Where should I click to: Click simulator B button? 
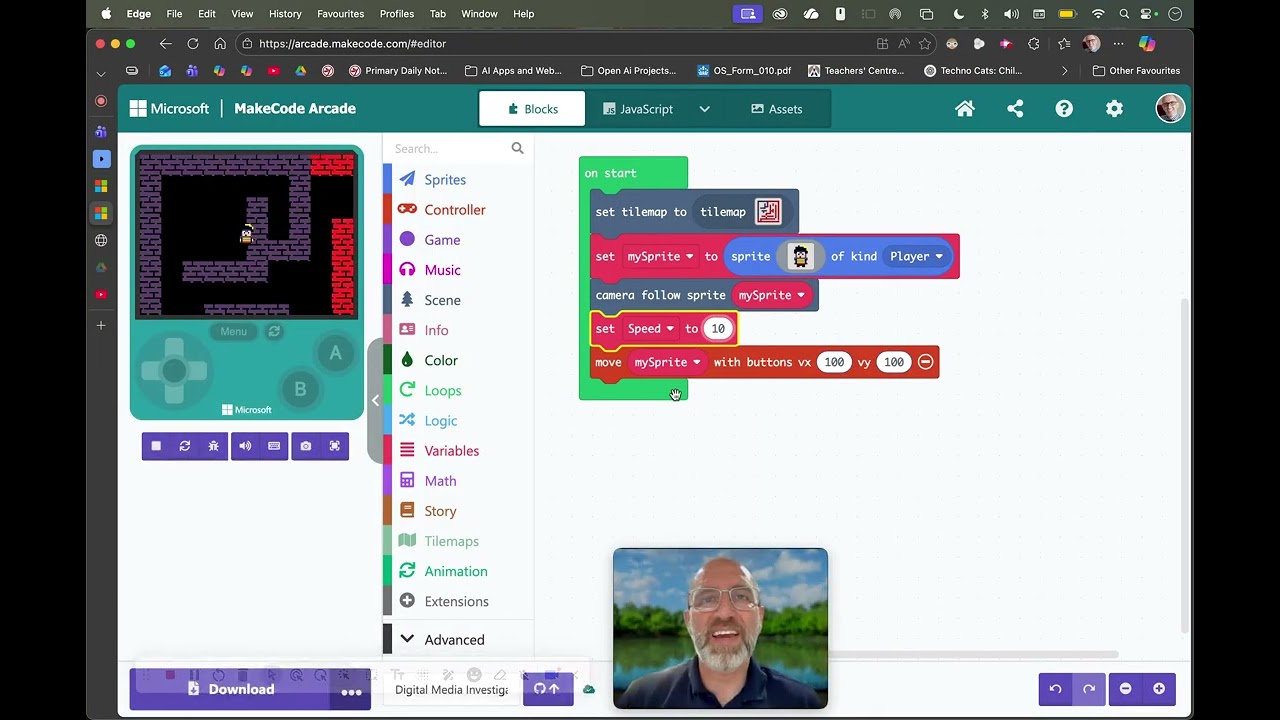coord(300,389)
